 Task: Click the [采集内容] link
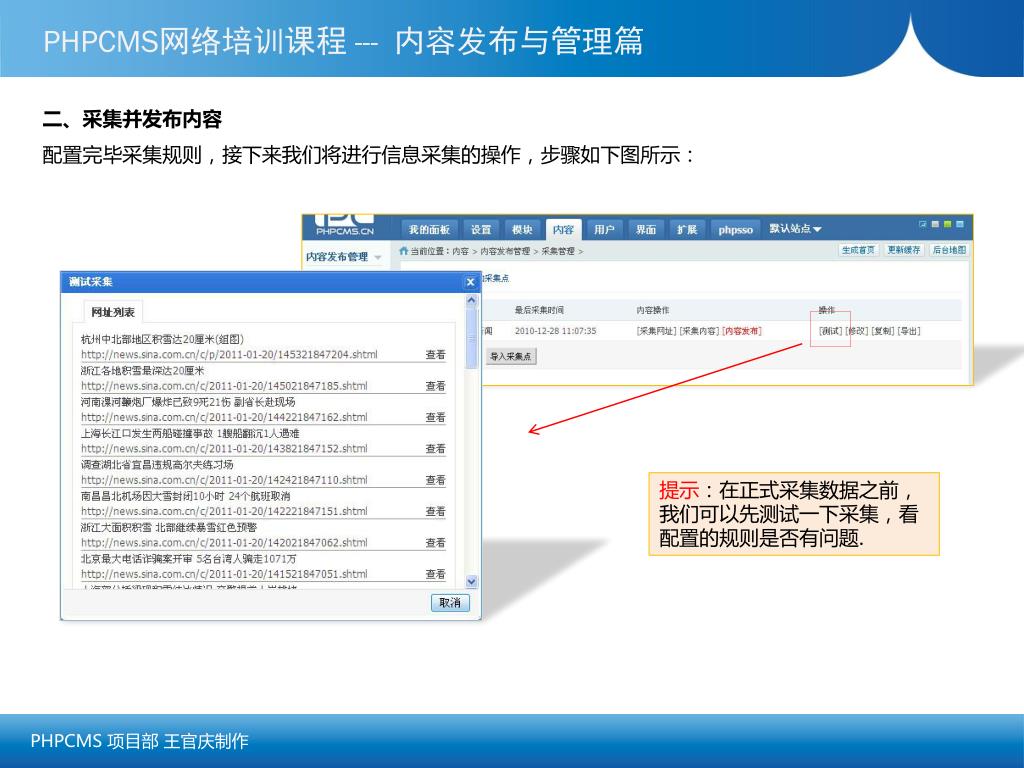[699, 331]
